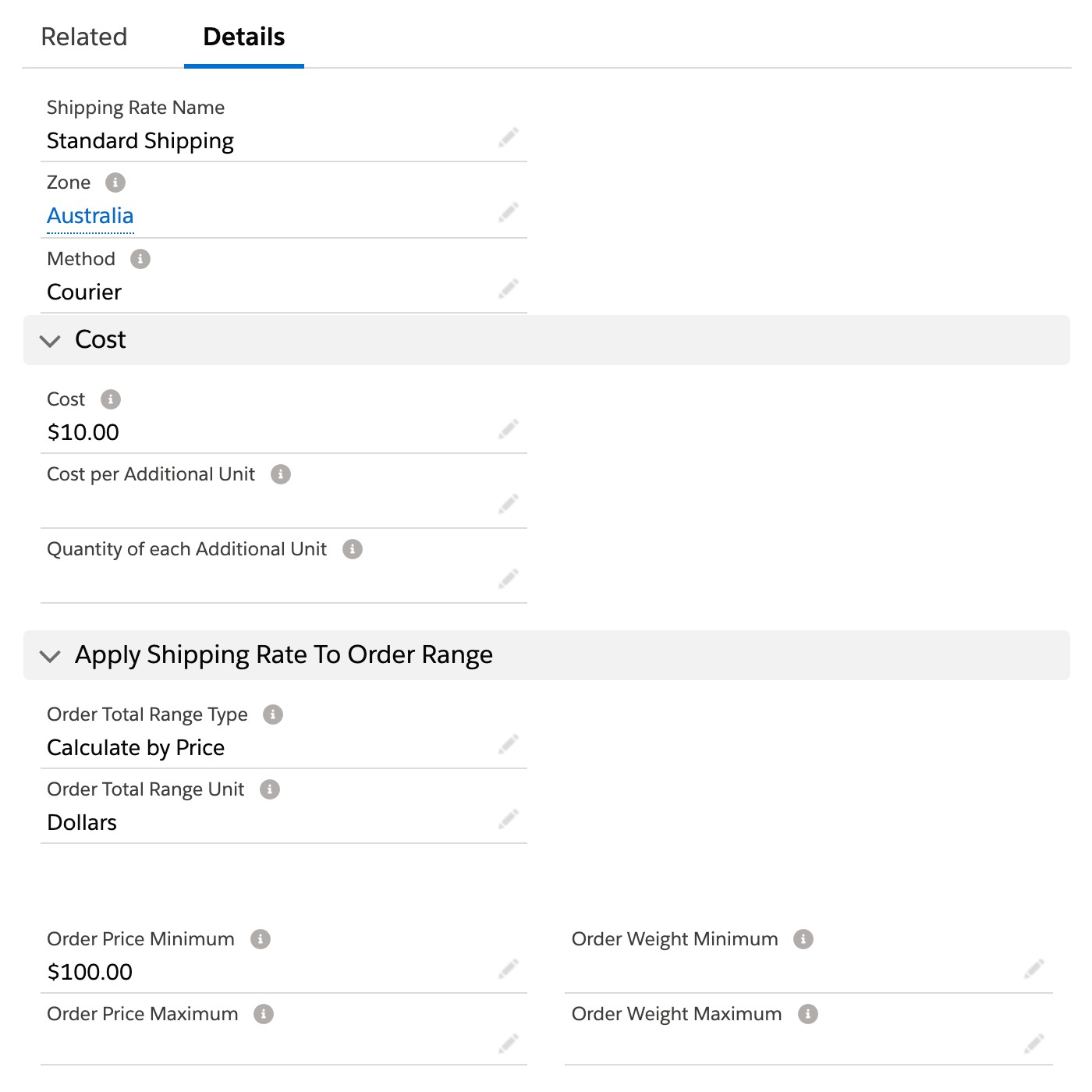Edit the Zone field using pencil icon
Image resolution: width=1092 pixels, height=1092 pixels.
pos(509,212)
